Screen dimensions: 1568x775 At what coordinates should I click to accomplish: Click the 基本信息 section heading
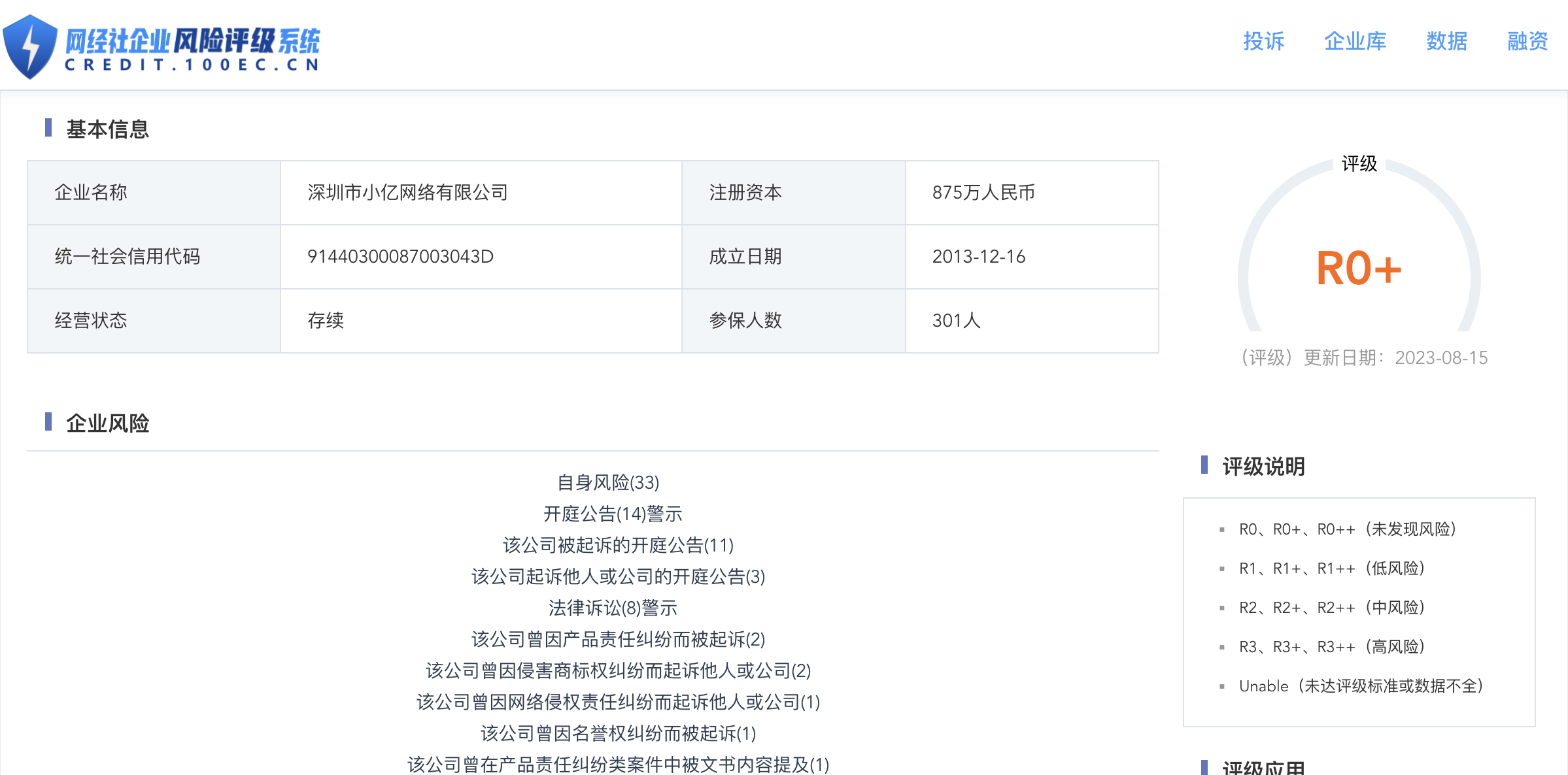(107, 129)
